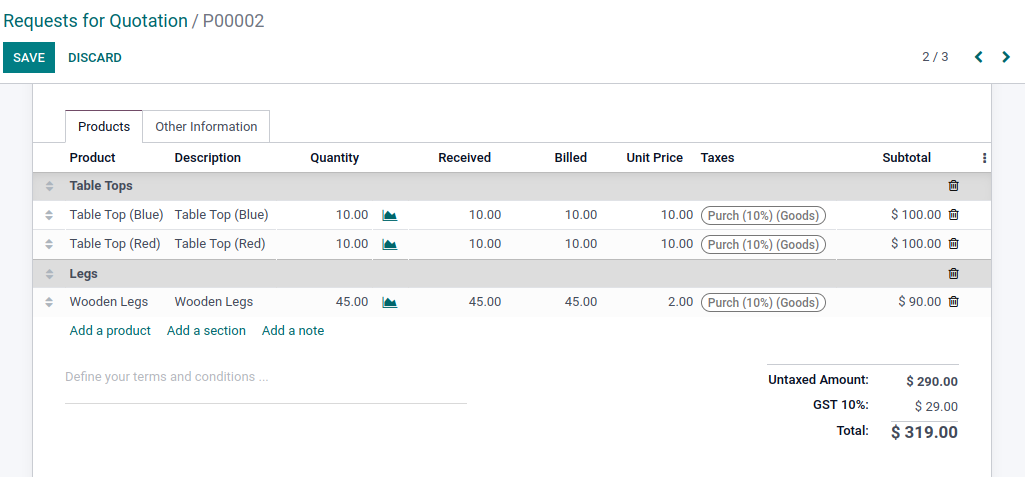The height and width of the screenshot is (477, 1025).
Task: Discard changes to the quotation
Action: click(95, 58)
